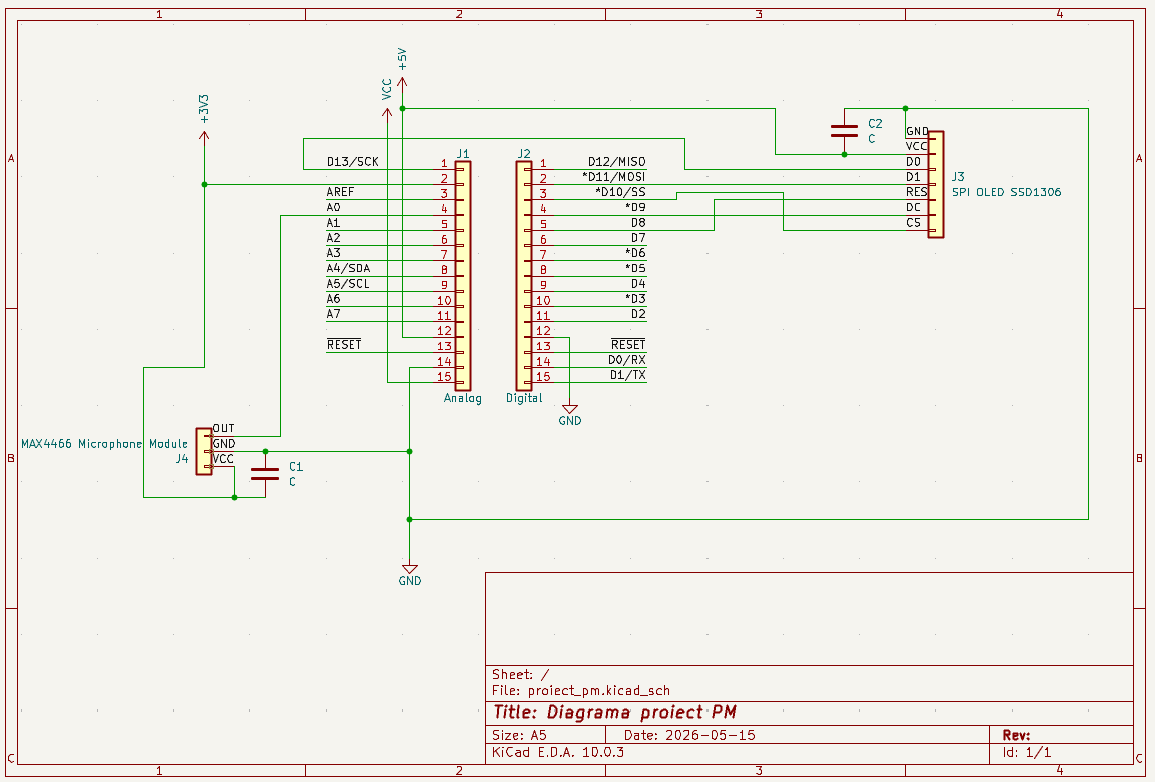The width and height of the screenshot is (1155, 782).
Task: Click the SPI OLED SSD1306 value text
Action: click(x=1006, y=192)
